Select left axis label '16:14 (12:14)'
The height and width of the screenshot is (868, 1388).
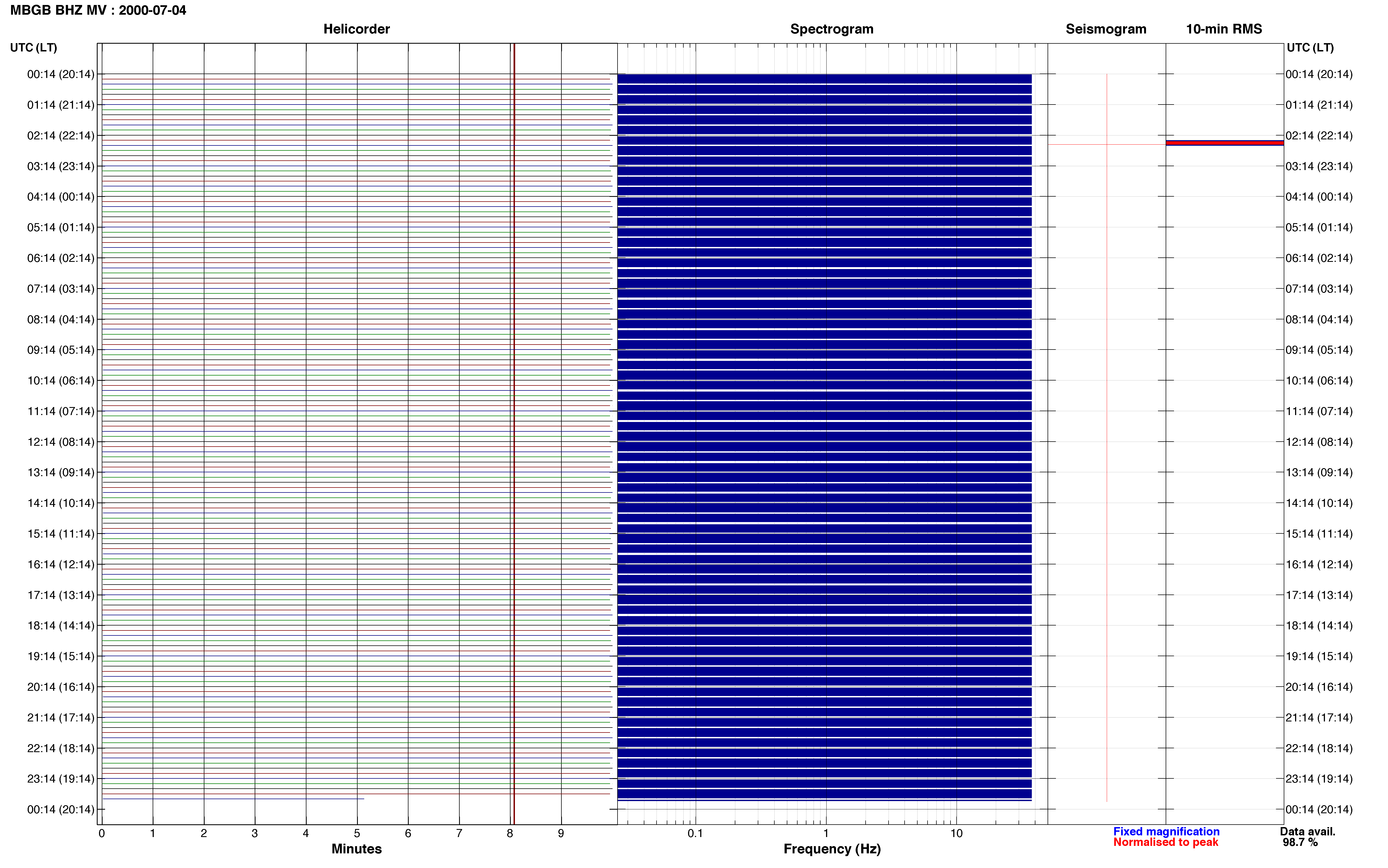[61, 564]
